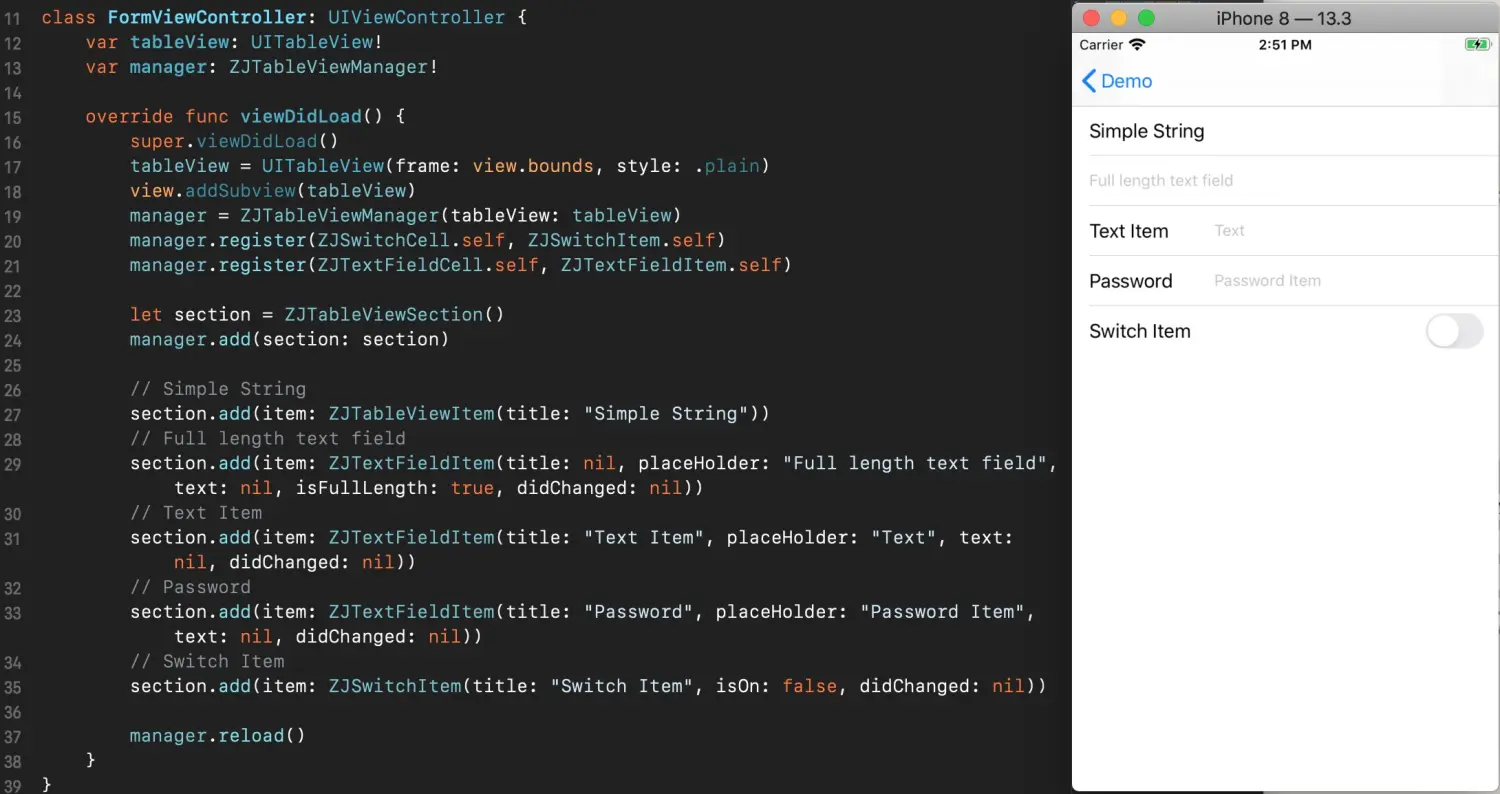Screen dimensions: 1500x794
Task: Zoom the simulator window with green button
Action: (x=1147, y=18)
